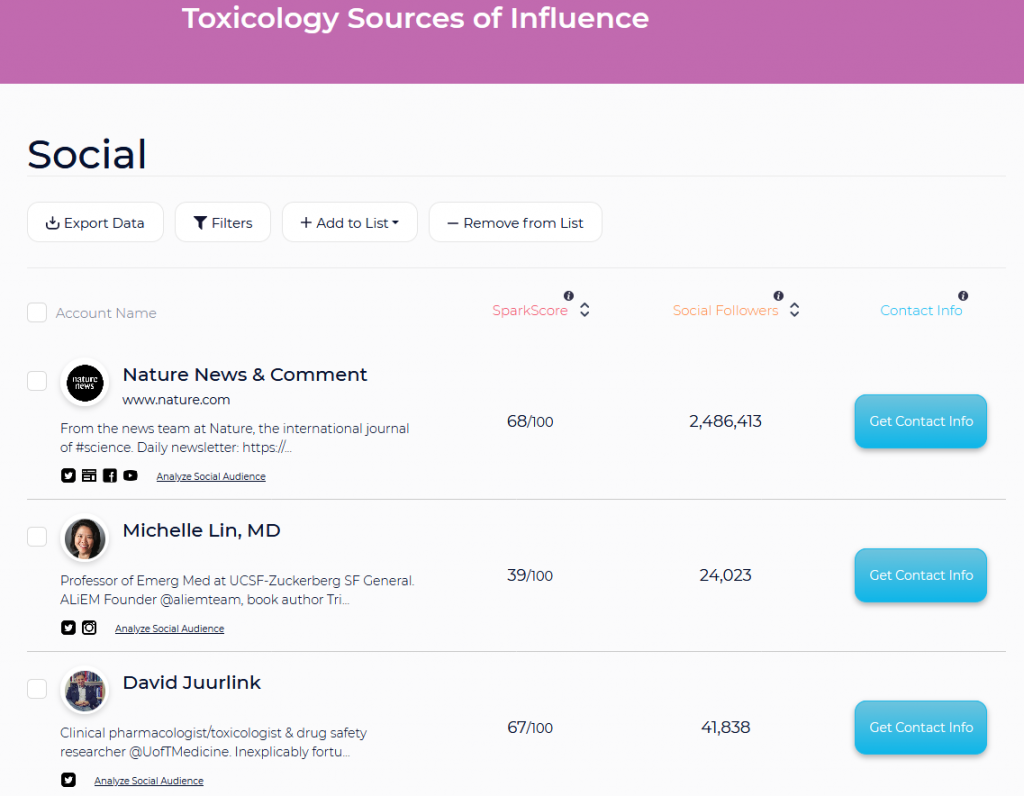Open the Add to List dropdown
The width and height of the screenshot is (1024, 796).
(350, 223)
